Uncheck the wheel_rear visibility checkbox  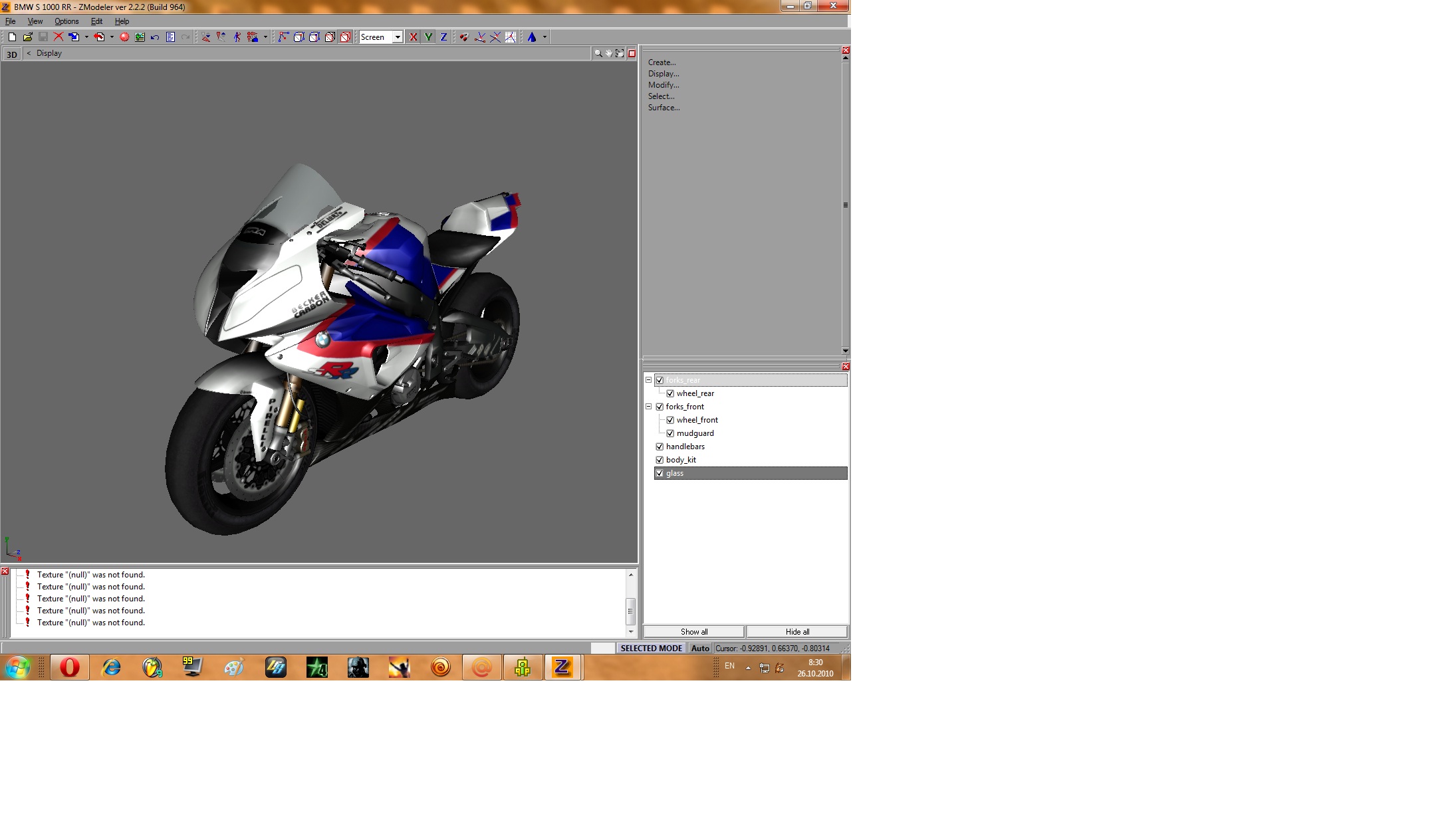pos(670,393)
